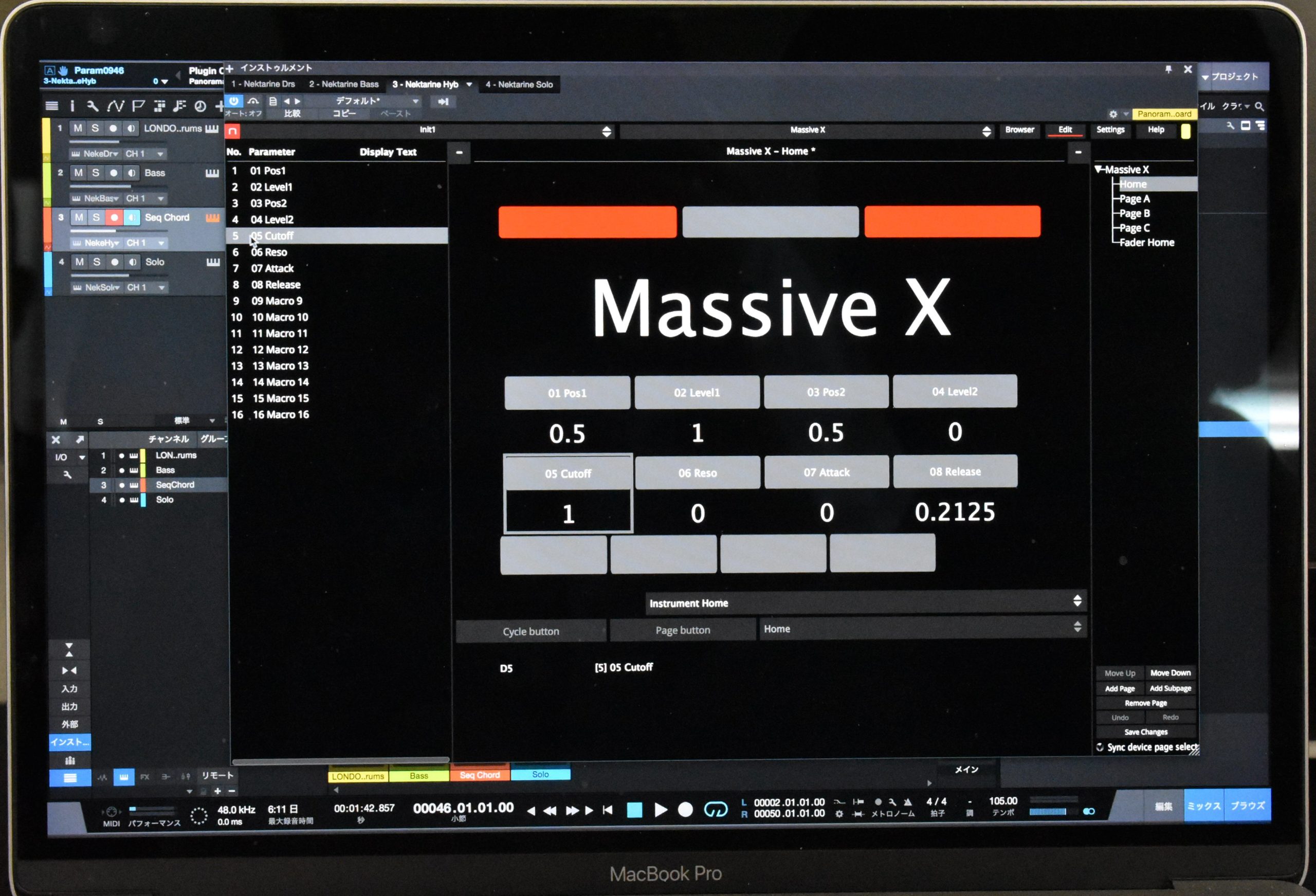Image resolution: width=1316 pixels, height=896 pixels.
Task: Switch to 4 - Nektarine Solo tab
Action: pyautogui.click(x=519, y=84)
